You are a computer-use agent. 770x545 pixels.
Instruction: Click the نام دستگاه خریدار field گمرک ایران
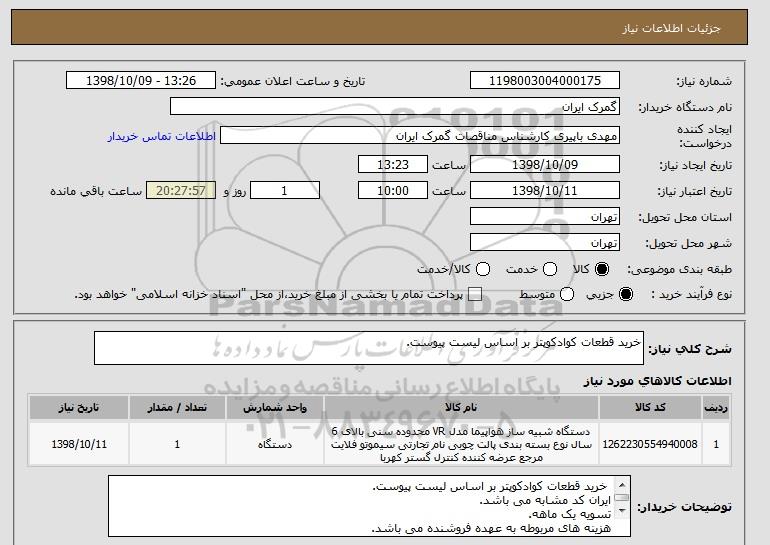pyautogui.click(x=395, y=107)
